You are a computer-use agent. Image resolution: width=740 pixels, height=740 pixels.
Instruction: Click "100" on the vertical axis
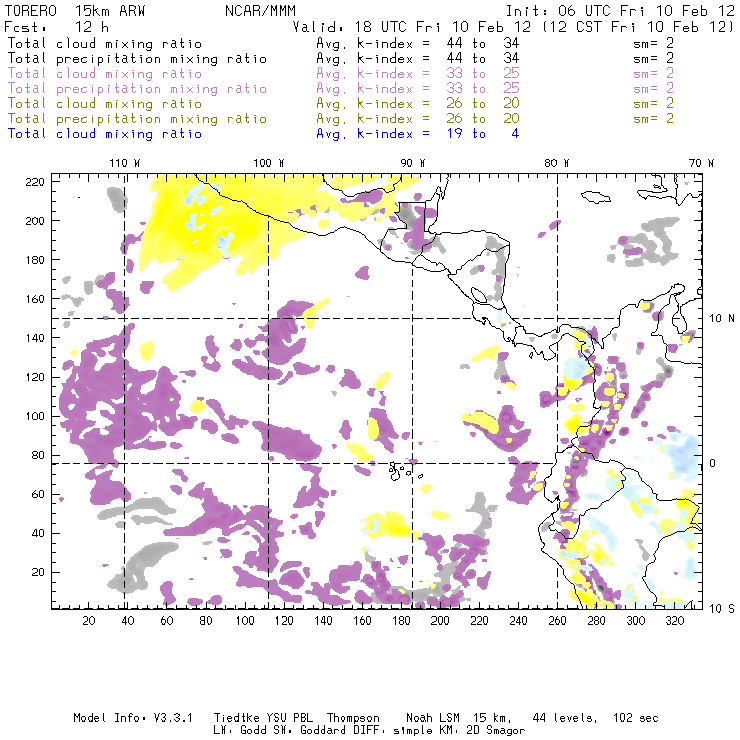[x=35, y=416]
